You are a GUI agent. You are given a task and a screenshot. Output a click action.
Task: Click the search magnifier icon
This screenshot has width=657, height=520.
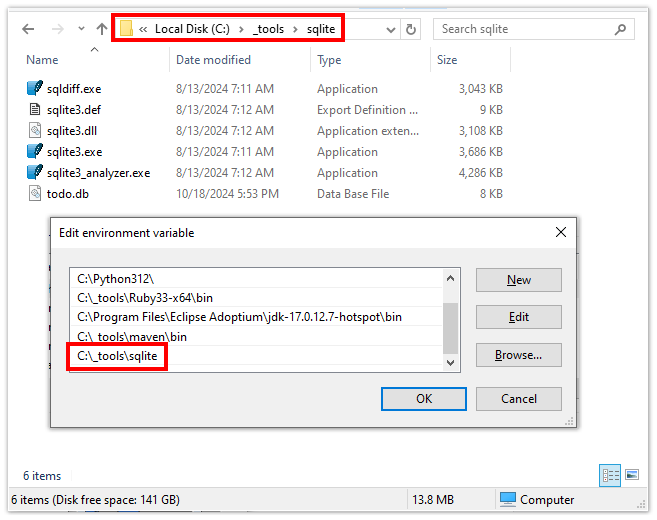pyautogui.click(x=623, y=29)
